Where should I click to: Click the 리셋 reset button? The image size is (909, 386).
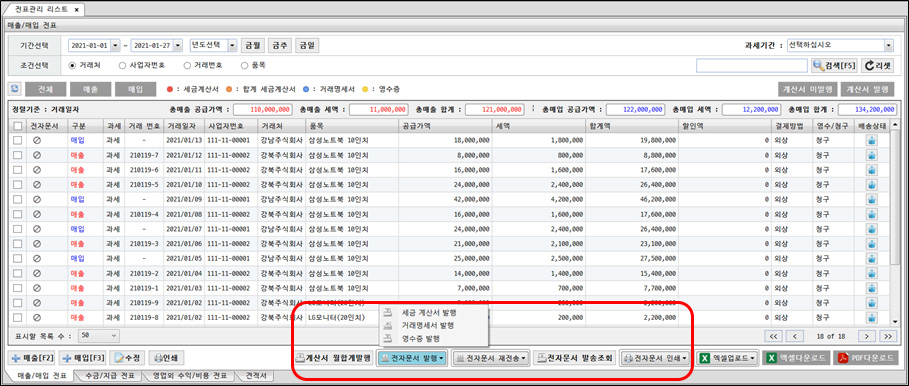tap(878, 65)
